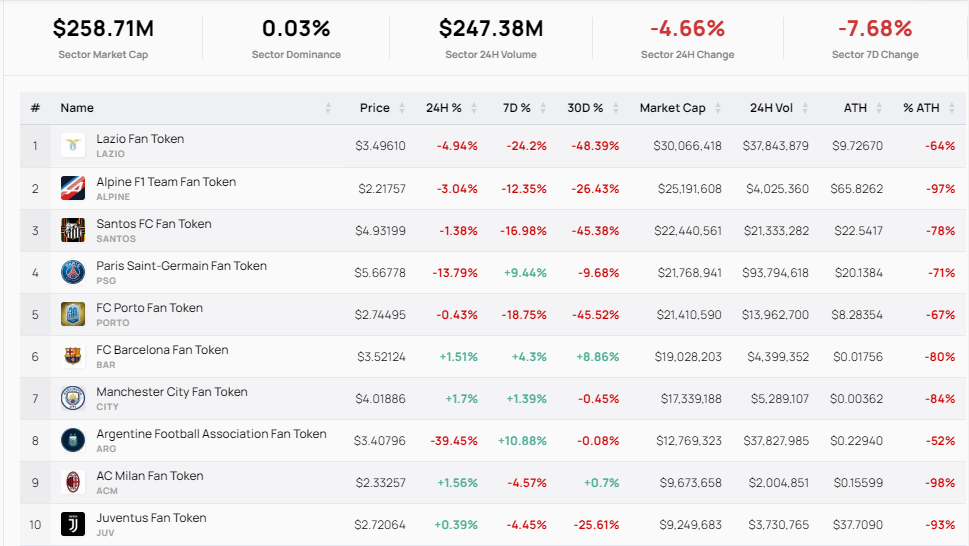The width and height of the screenshot is (969, 546).
Task: Sort by % ATH column arrows
Action: coord(952,108)
